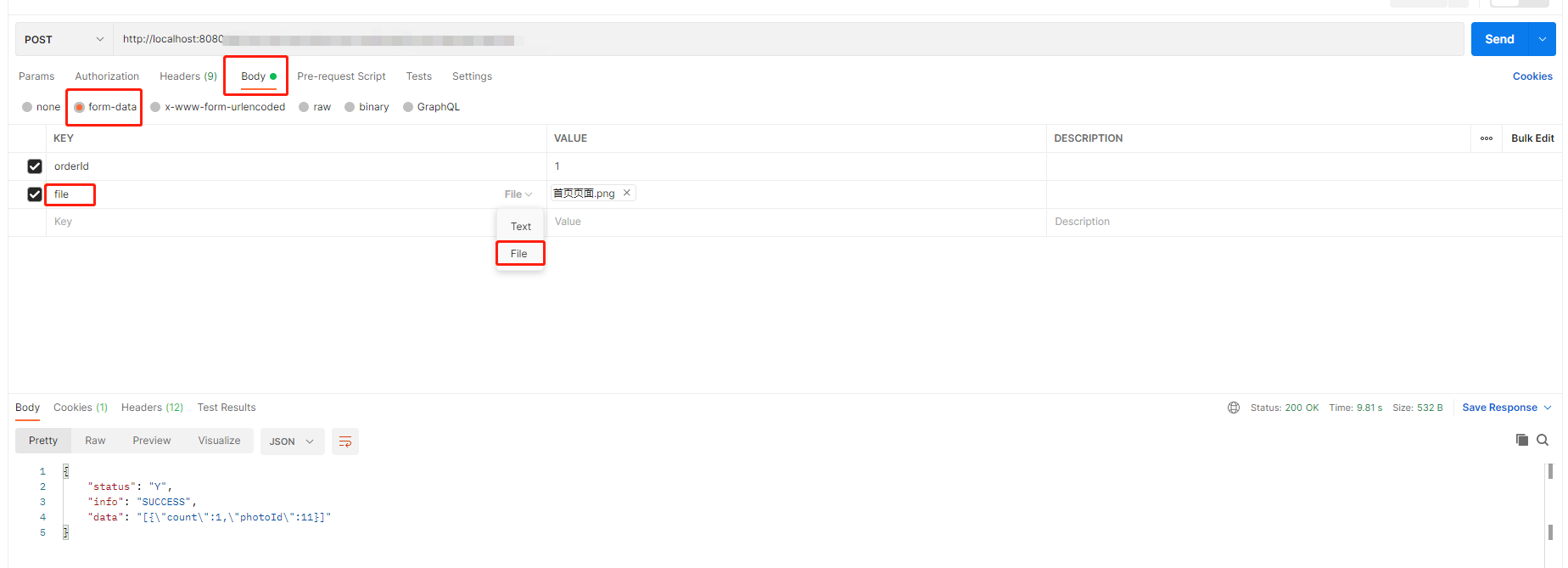Select the GraphQL body type
Image resolution: width=1568 pixels, height=568 pixels.
431,107
